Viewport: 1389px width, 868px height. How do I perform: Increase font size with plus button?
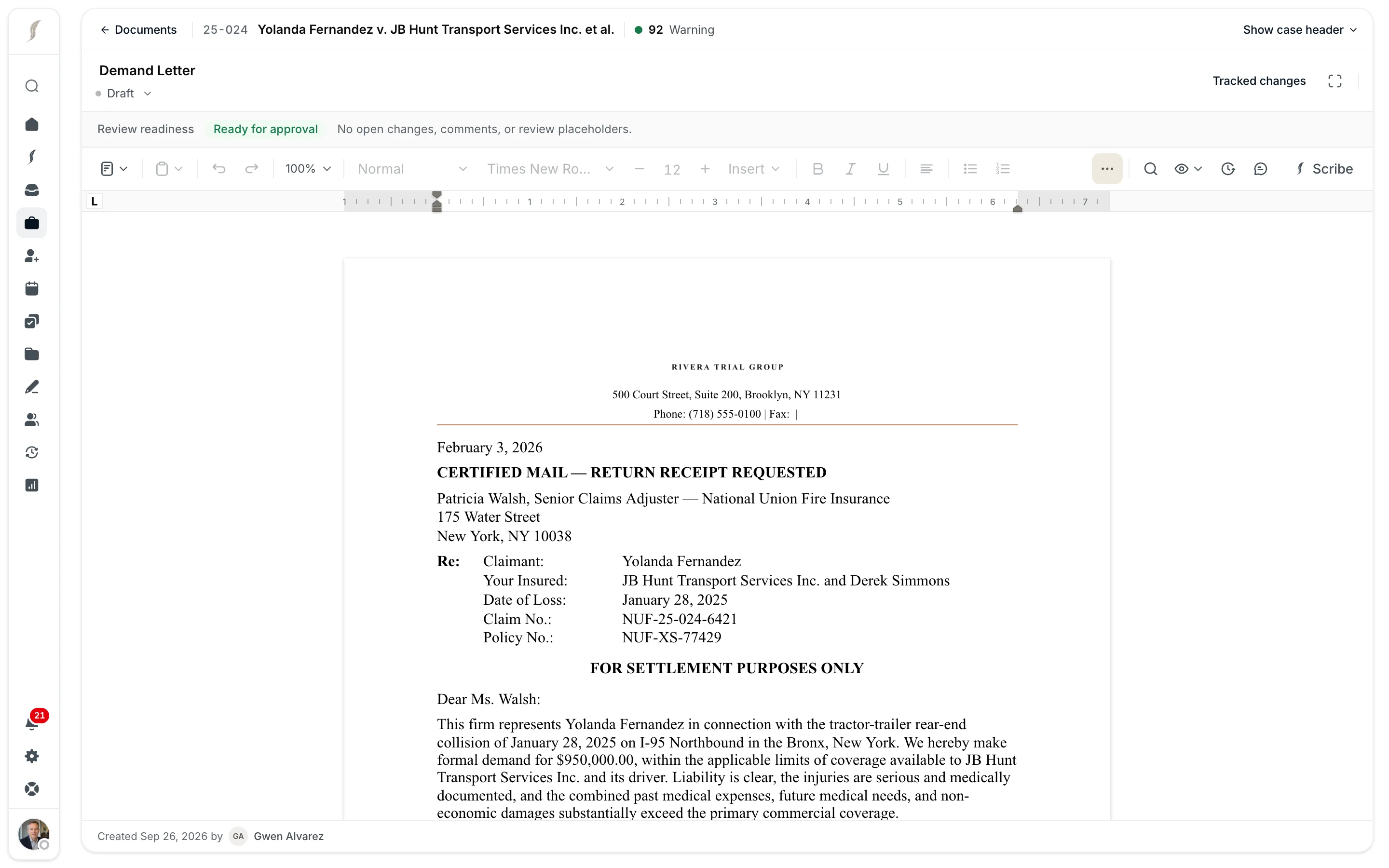coord(705,169)
